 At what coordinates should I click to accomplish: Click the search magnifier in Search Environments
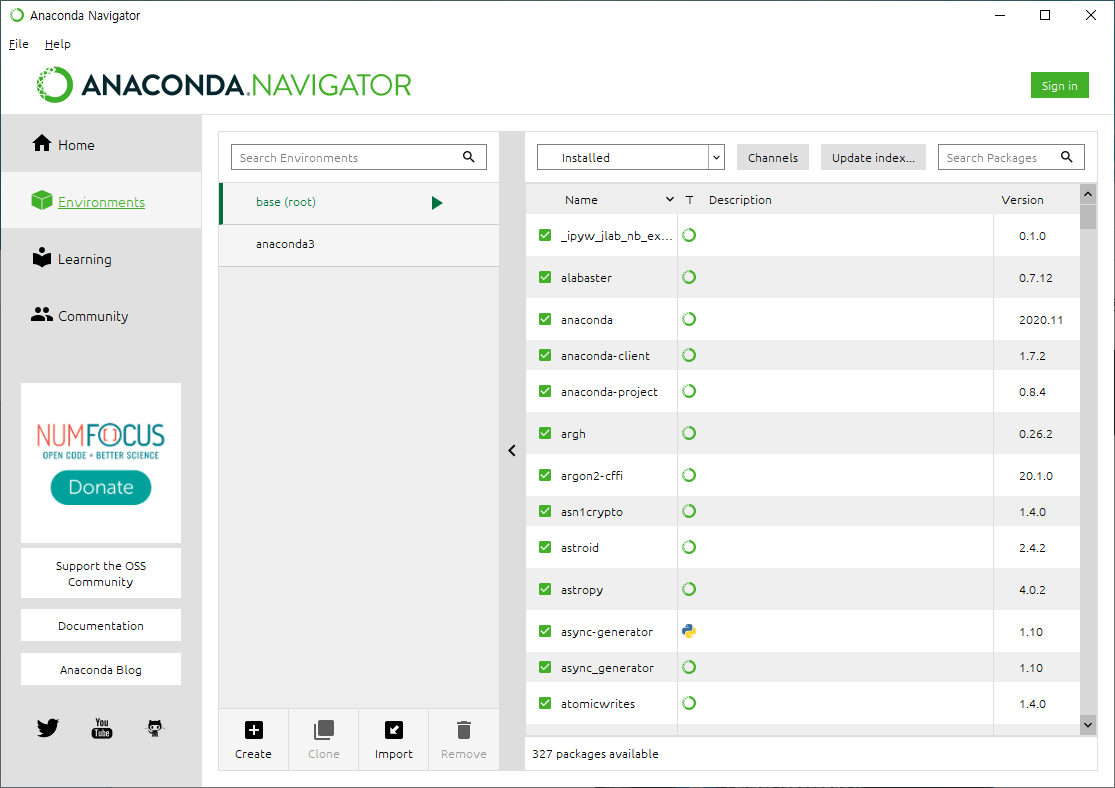tap(469, 157)
